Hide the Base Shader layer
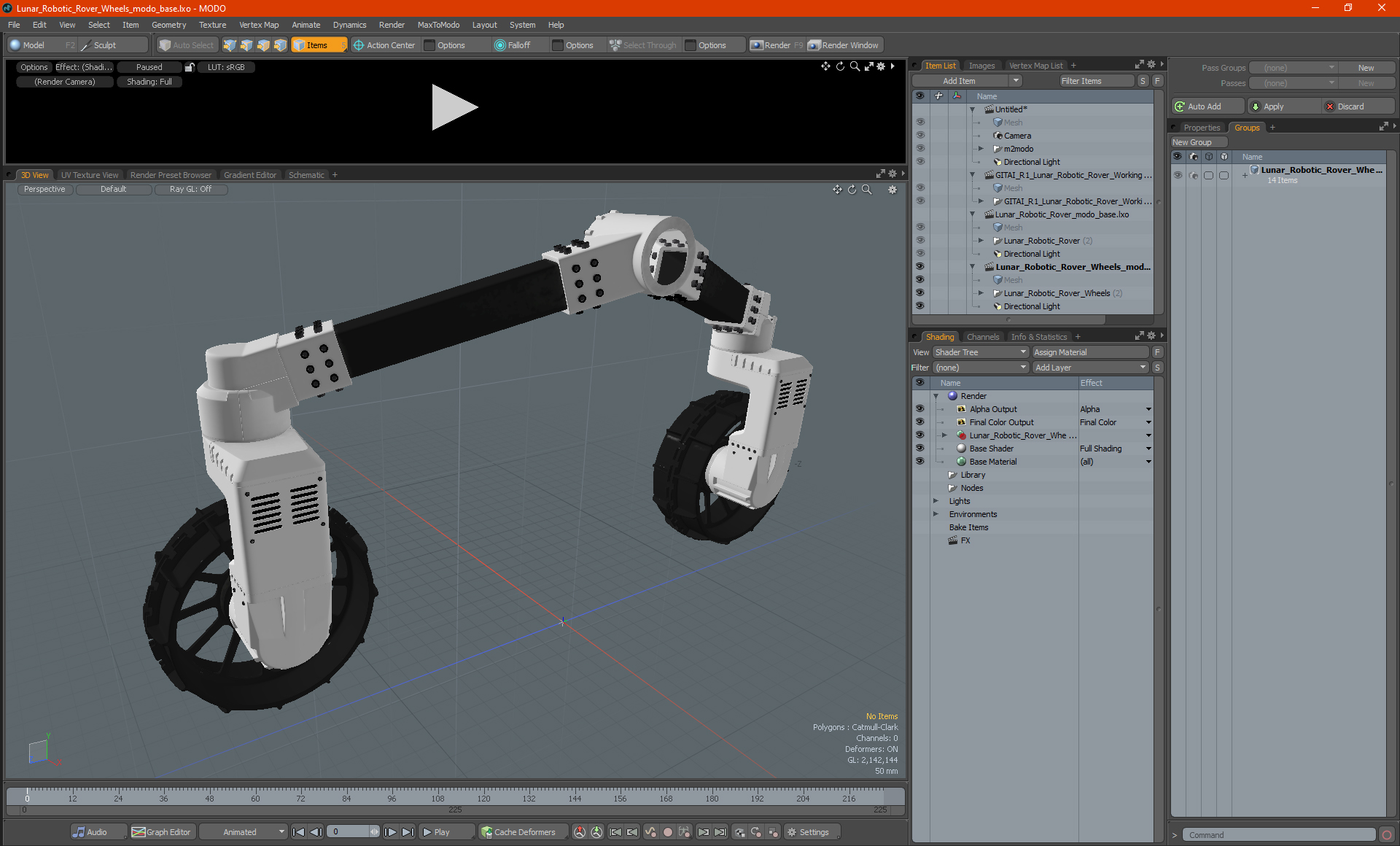 click(919, 448)
